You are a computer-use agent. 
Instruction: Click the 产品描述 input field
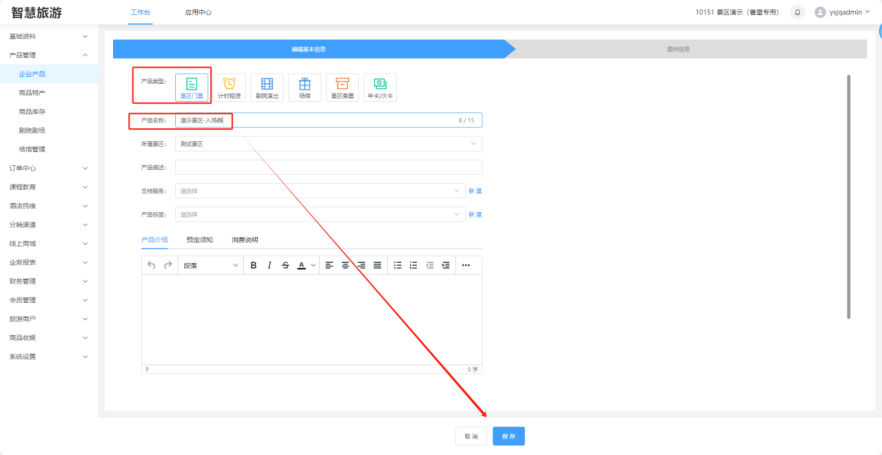tap(328, 167)
